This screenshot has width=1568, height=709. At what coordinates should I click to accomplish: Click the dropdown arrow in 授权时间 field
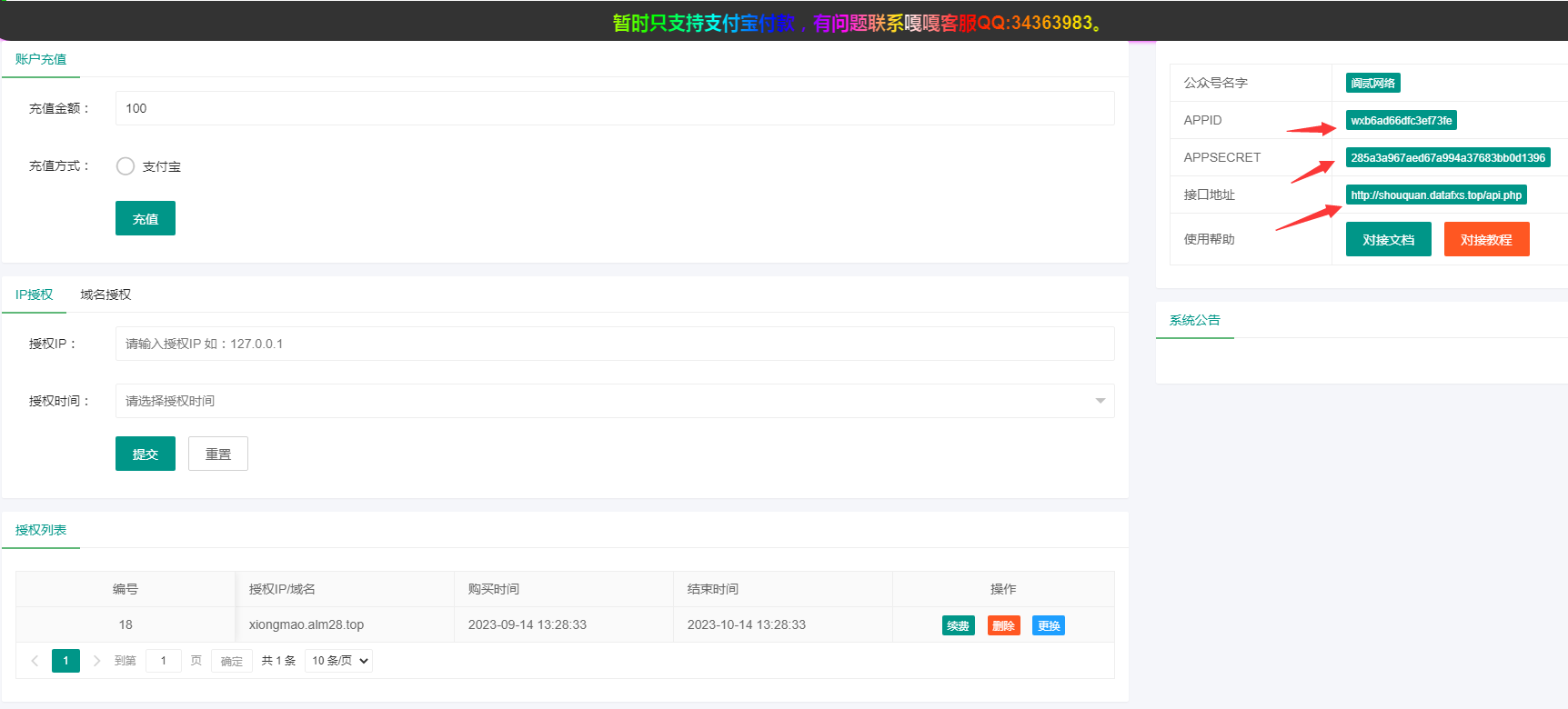coord(1100,401)
